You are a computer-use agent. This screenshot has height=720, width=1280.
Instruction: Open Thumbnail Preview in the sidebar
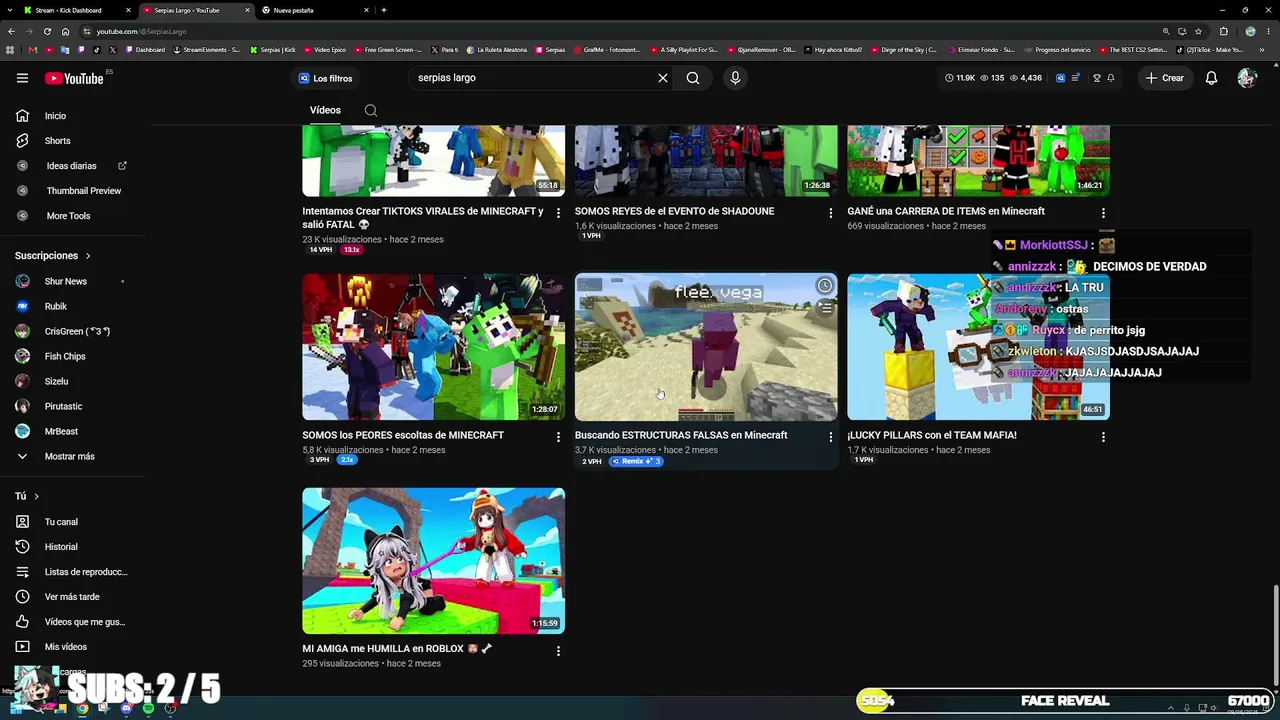83,191
